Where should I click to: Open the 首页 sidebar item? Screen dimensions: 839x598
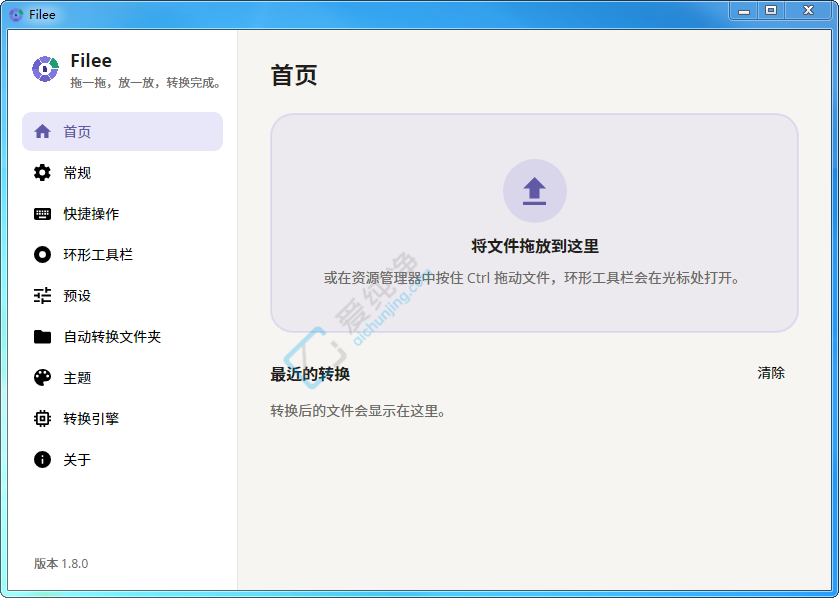(123, 132)
